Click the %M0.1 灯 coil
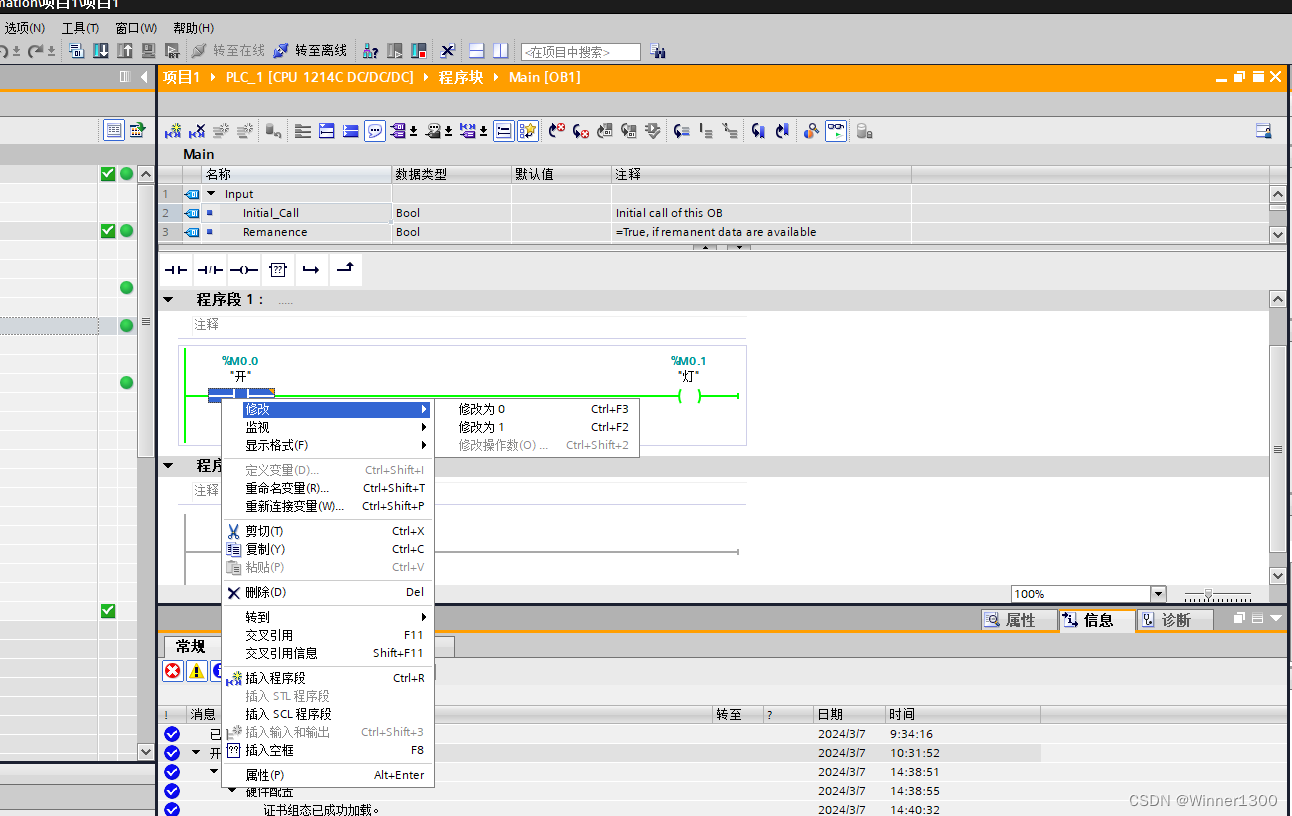 [689, 396]
